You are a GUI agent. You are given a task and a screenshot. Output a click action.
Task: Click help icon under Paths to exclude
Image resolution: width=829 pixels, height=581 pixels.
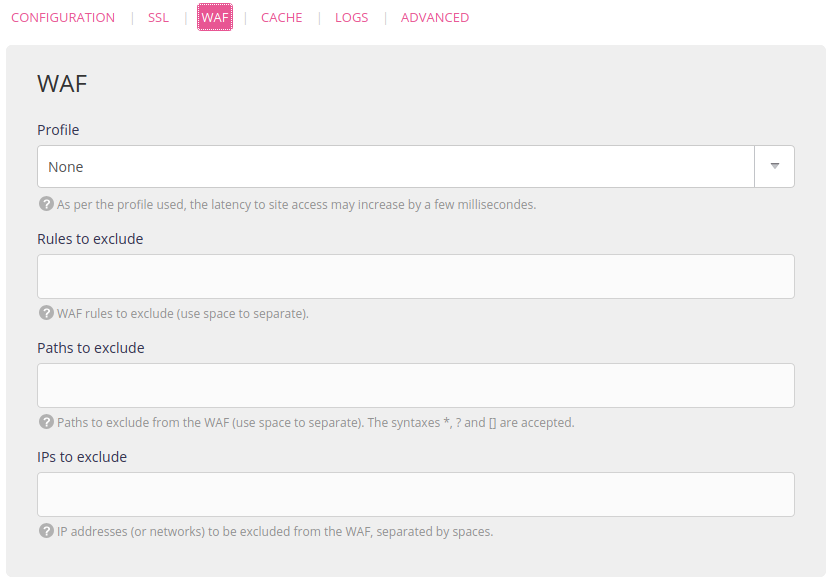pyautogui.click(x=46, y=422)
